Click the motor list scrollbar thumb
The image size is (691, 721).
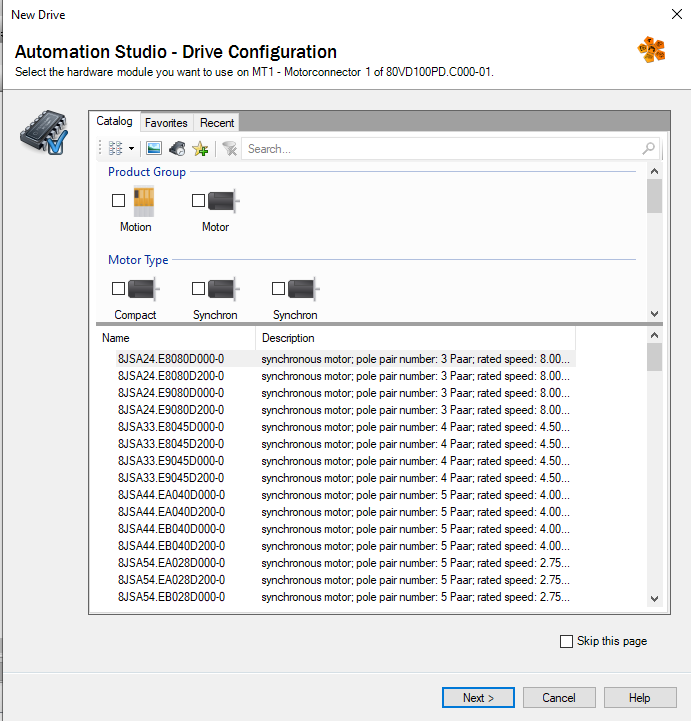coord(655,357)
